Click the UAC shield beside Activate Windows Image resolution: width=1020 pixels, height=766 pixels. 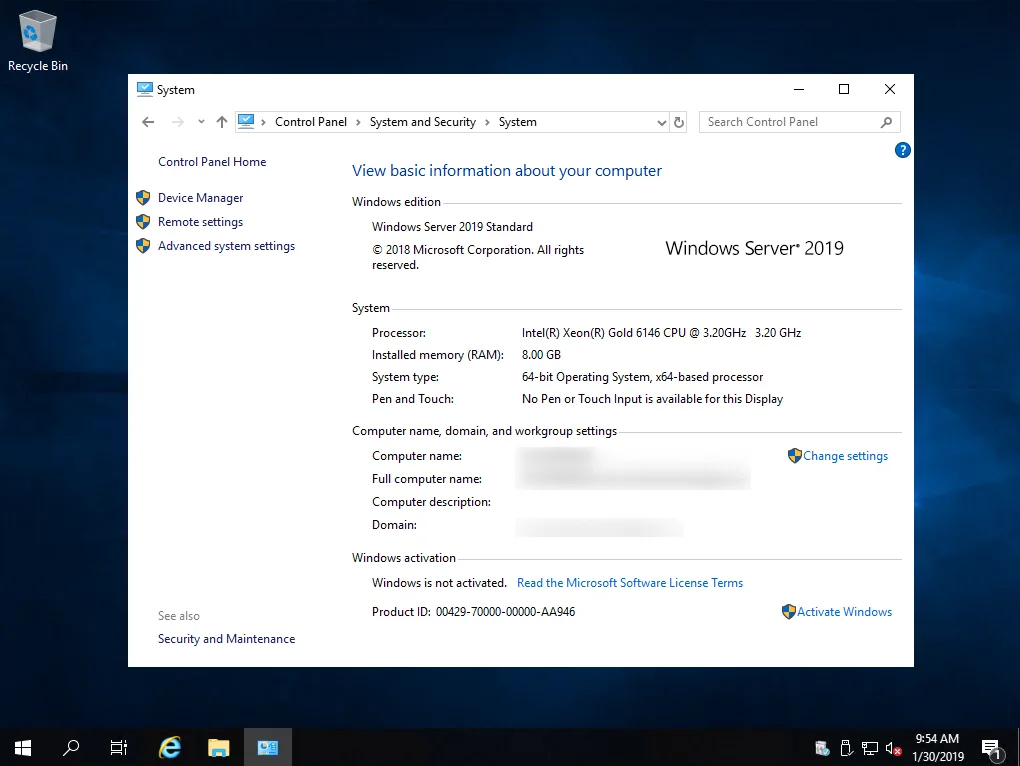click(790, 611)
